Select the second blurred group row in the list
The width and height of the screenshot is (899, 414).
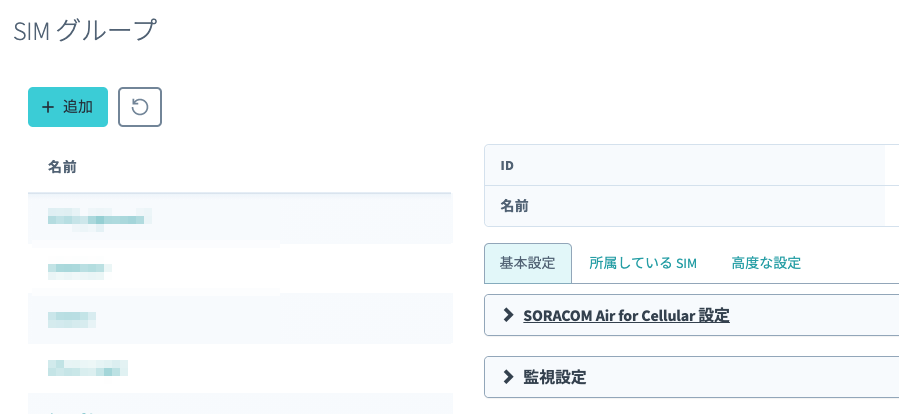click(240, 268)
